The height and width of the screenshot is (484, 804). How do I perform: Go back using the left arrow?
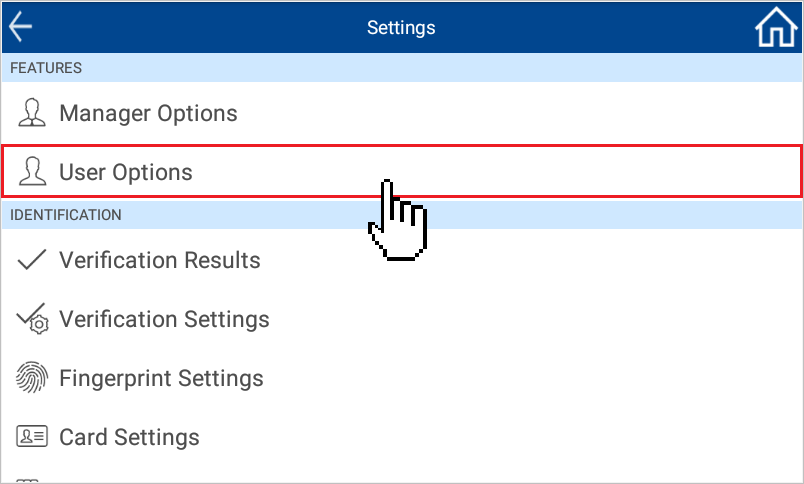point(21,27)
